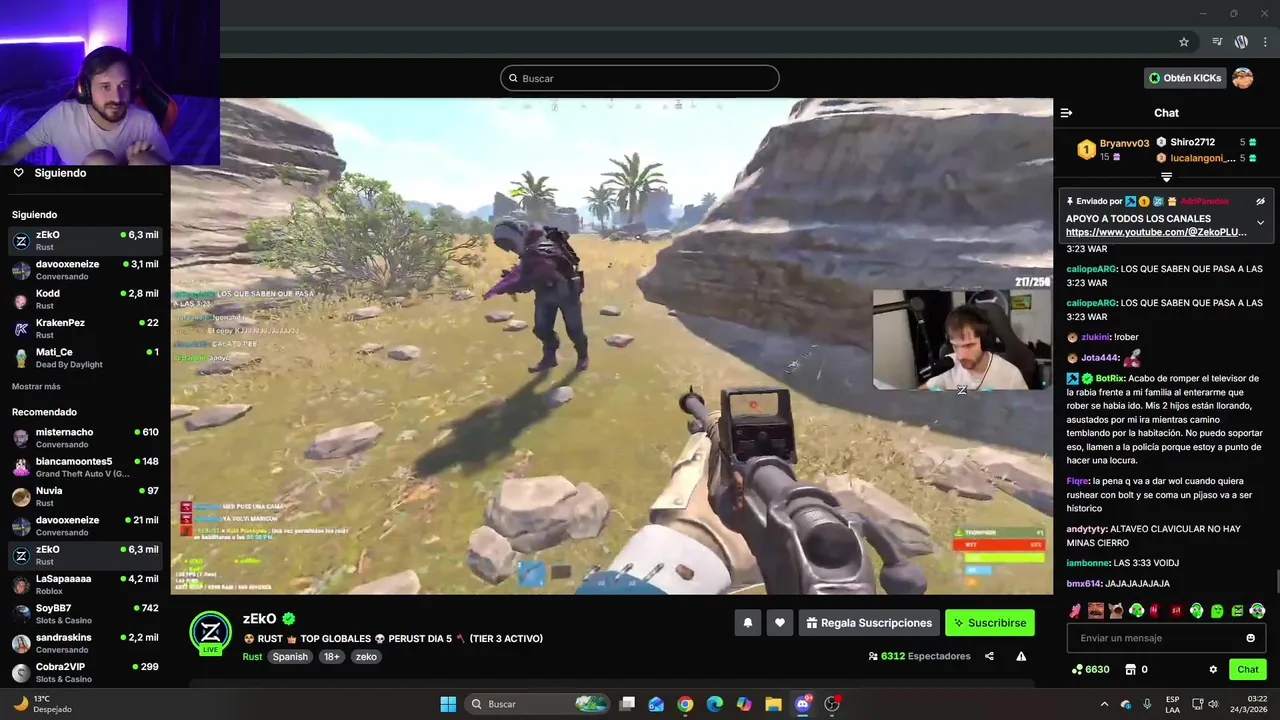Hide the pinned message with the crossed-eye icon
Viewport: 1280px width, 720px height.
(x=1260, y=201)
